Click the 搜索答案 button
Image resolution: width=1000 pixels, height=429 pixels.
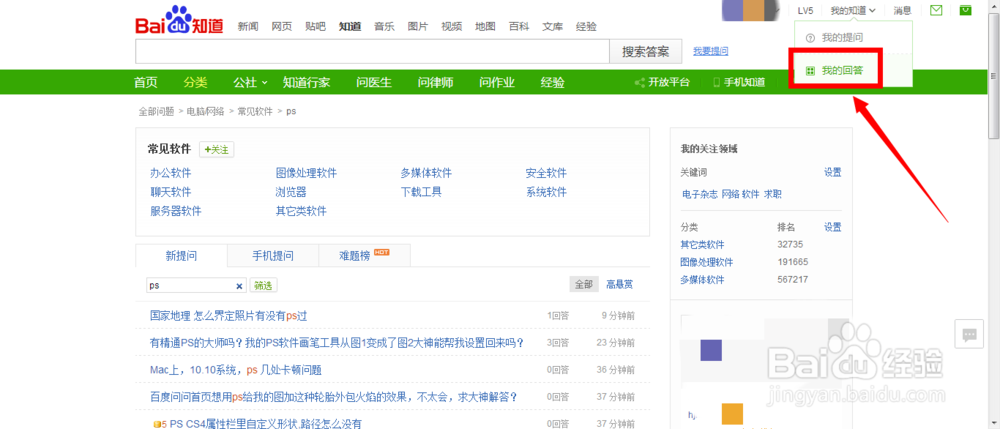point(645,52)
